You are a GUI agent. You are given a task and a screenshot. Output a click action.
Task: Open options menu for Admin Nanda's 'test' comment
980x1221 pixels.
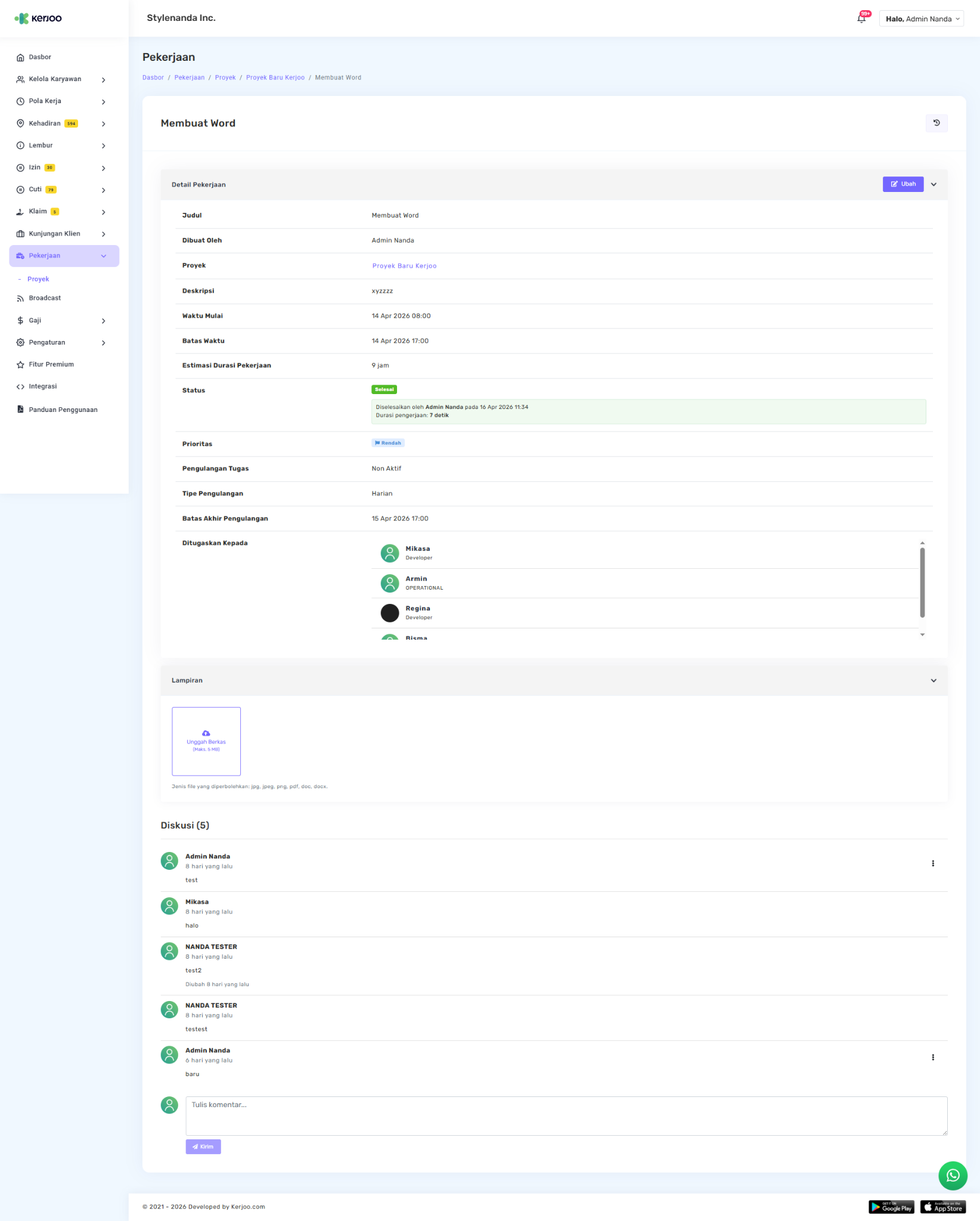point(932,863)
